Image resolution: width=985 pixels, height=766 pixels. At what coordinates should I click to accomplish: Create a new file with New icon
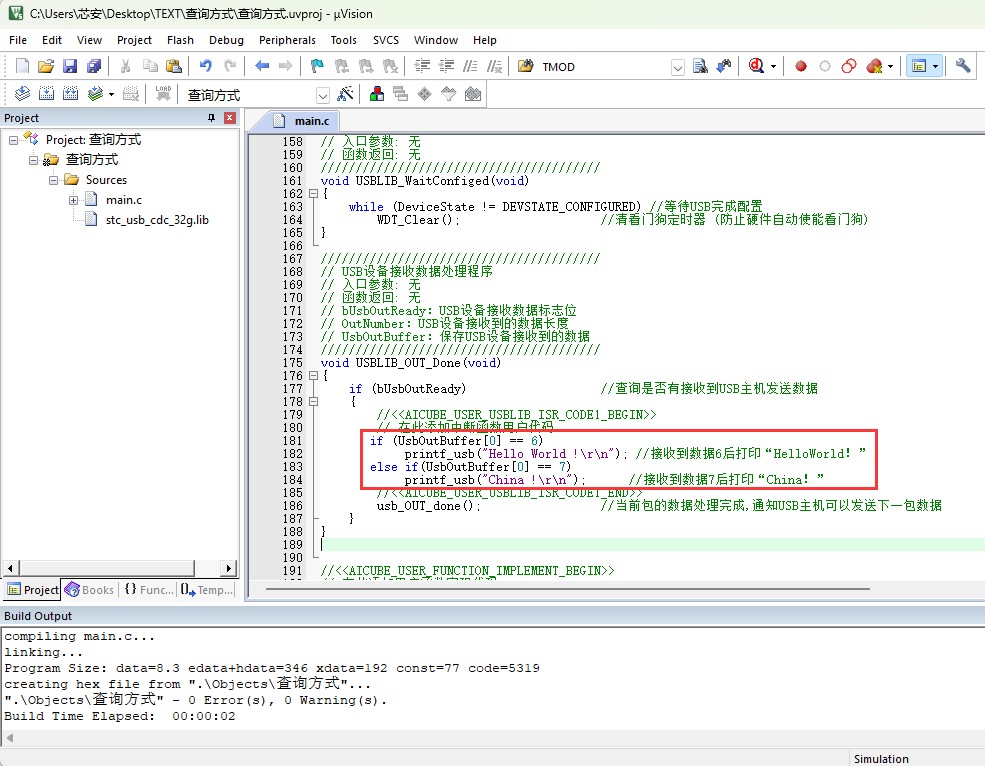[x=22, y=66]
